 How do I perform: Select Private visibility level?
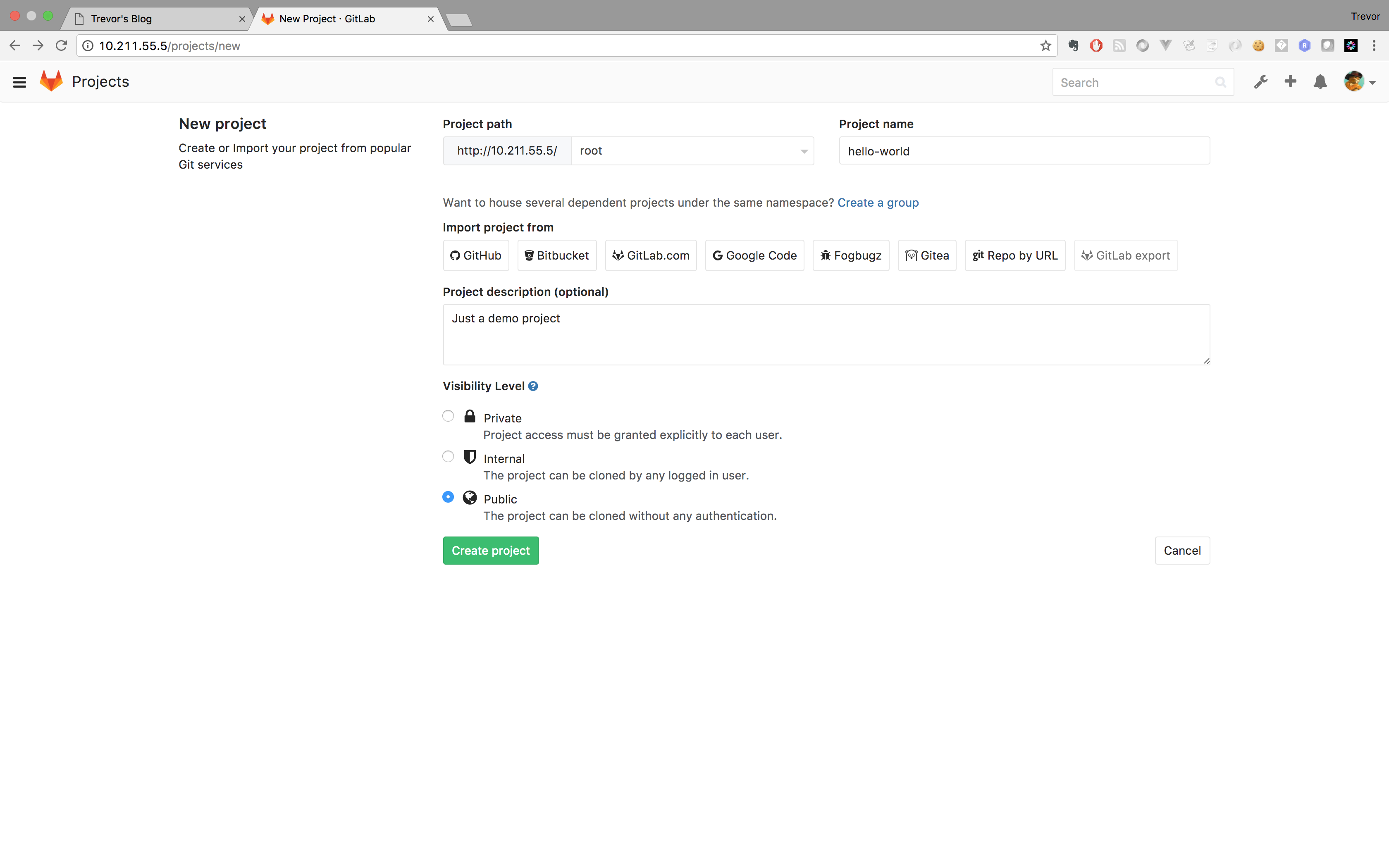point(448,416)
